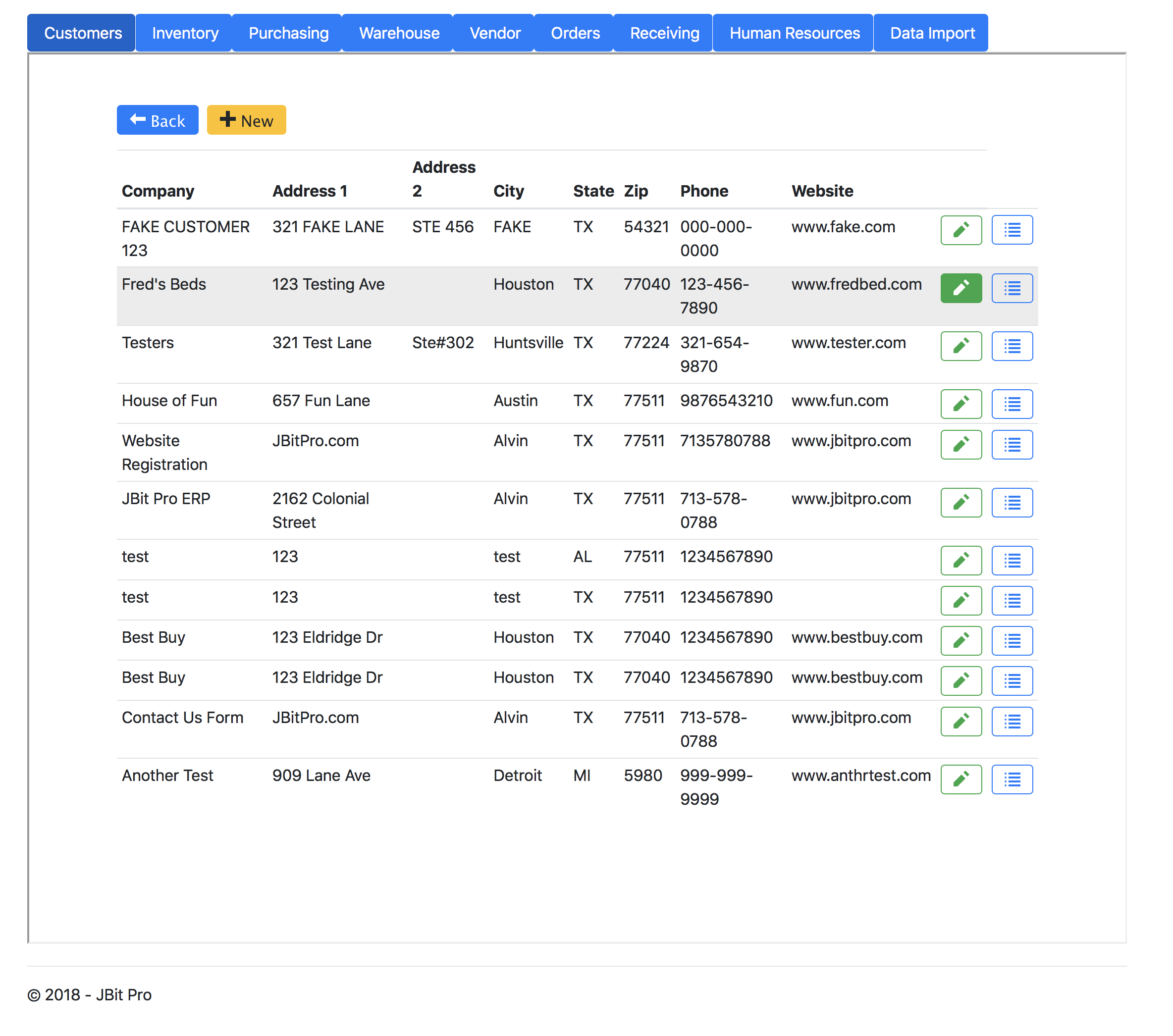The image size is (1173, 1036).
Task: Select the 909 Lane Ave address cell
Action: (x=321, y=776)
